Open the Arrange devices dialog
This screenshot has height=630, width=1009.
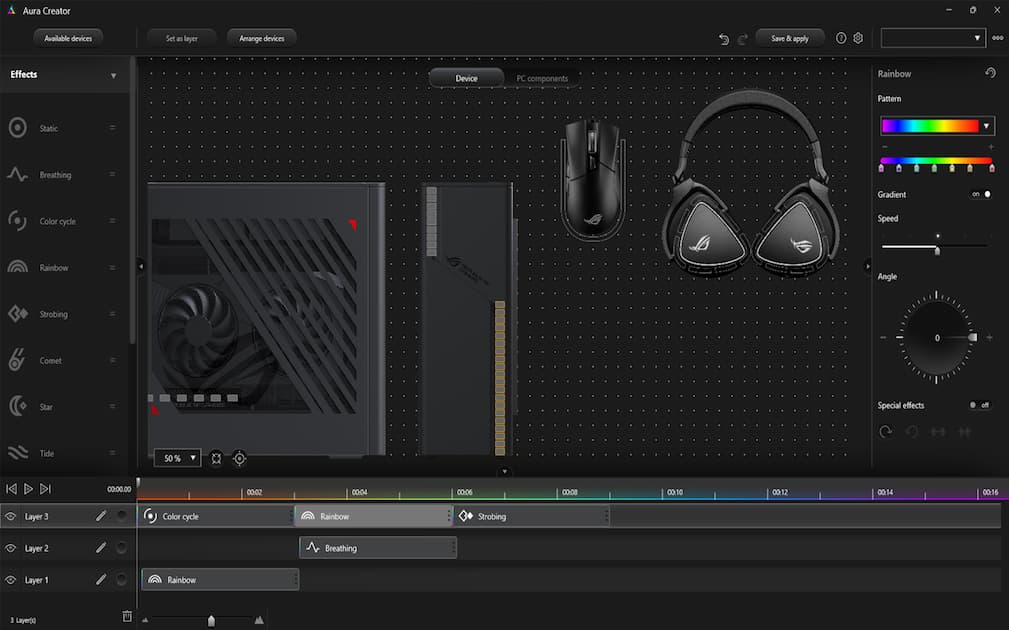click(261, 37)
